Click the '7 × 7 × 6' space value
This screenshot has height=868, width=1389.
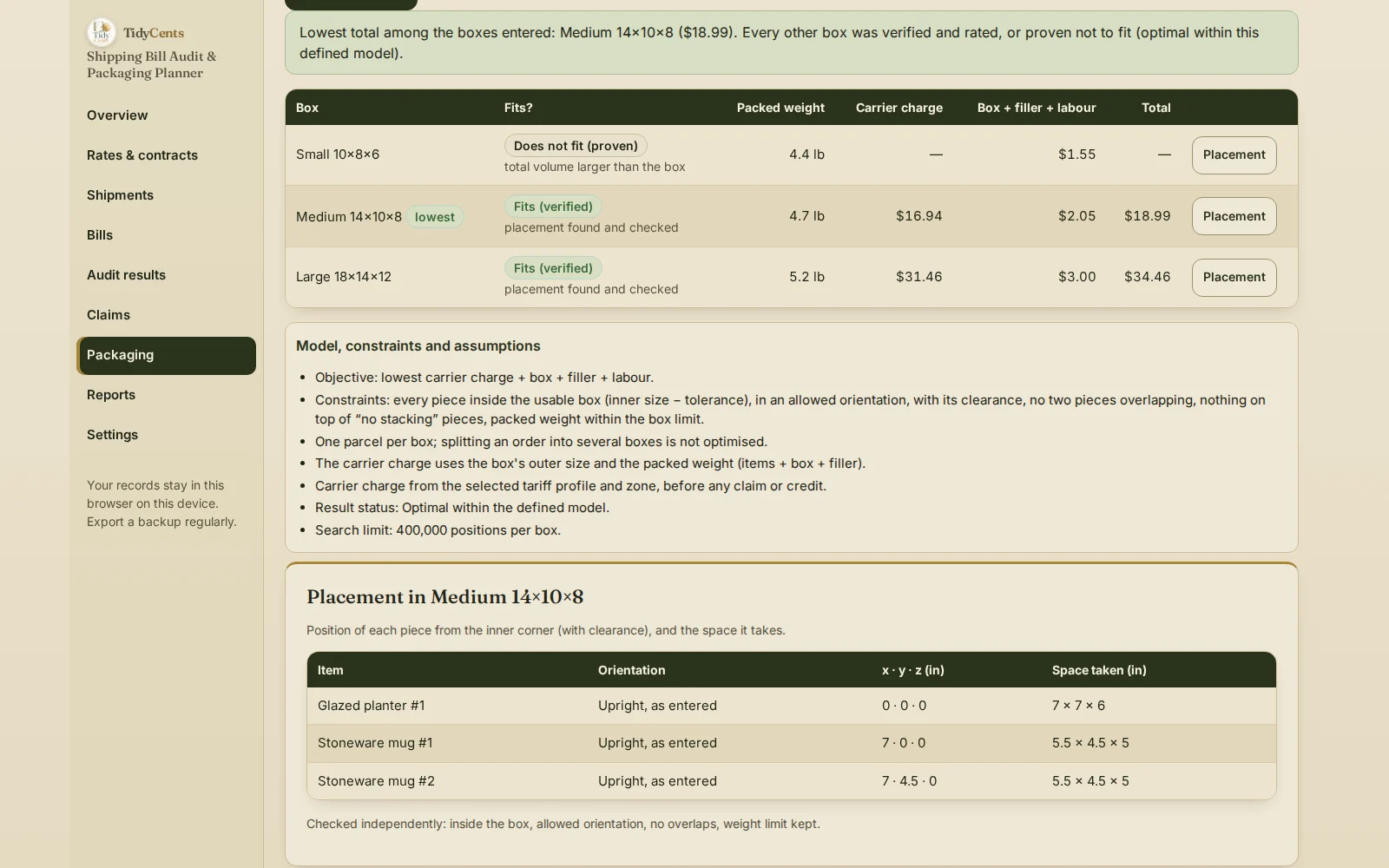coord(1078,706)
